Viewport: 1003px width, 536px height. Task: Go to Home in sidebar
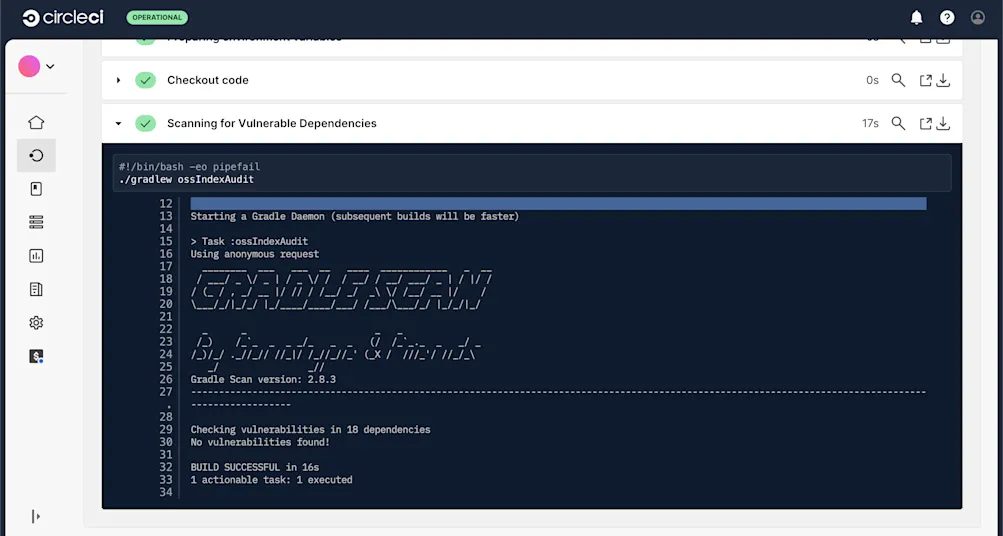click(36, 122)
